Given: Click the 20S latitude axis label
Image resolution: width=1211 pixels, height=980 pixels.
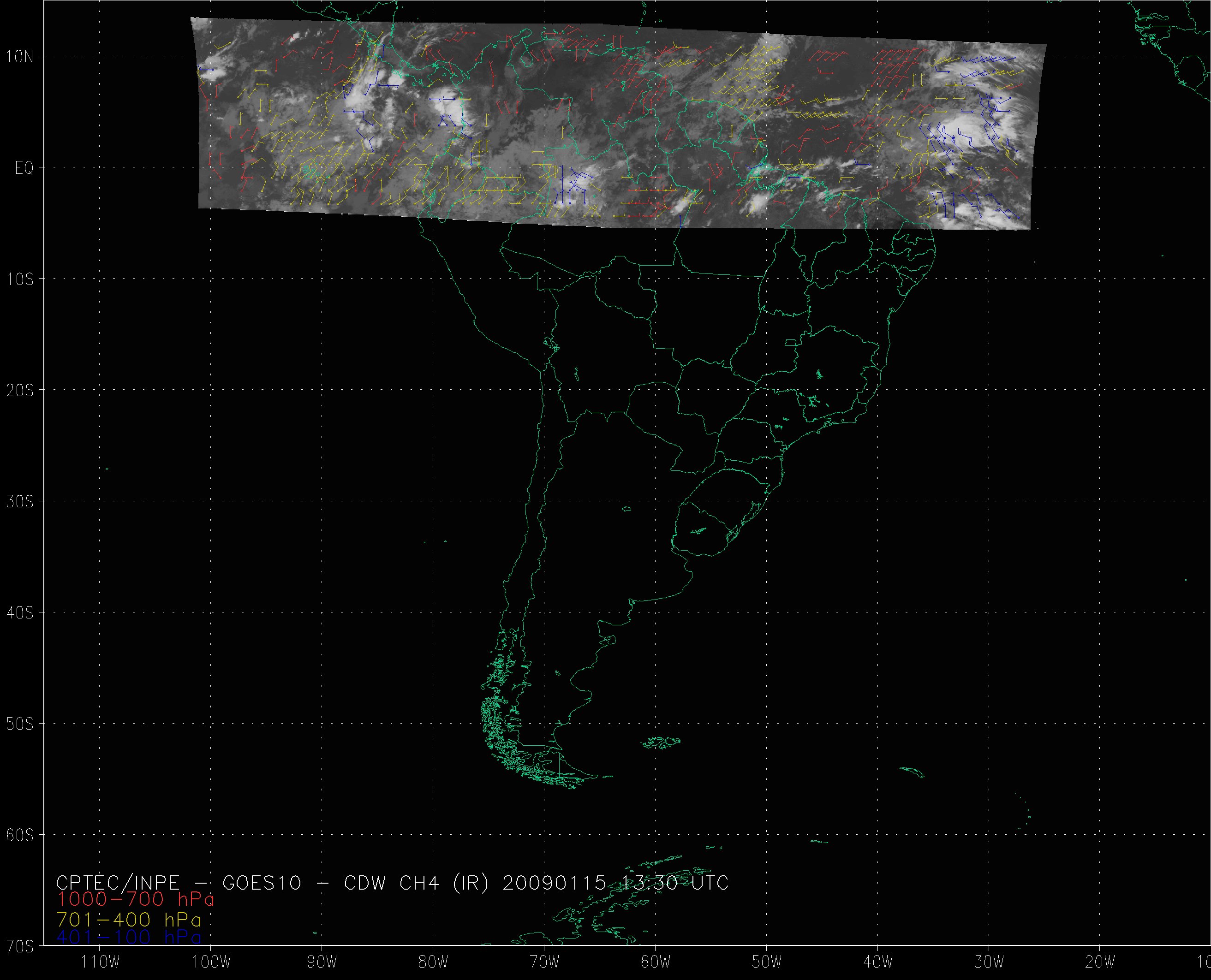Looking at the screenshot, I should (20, 391).
